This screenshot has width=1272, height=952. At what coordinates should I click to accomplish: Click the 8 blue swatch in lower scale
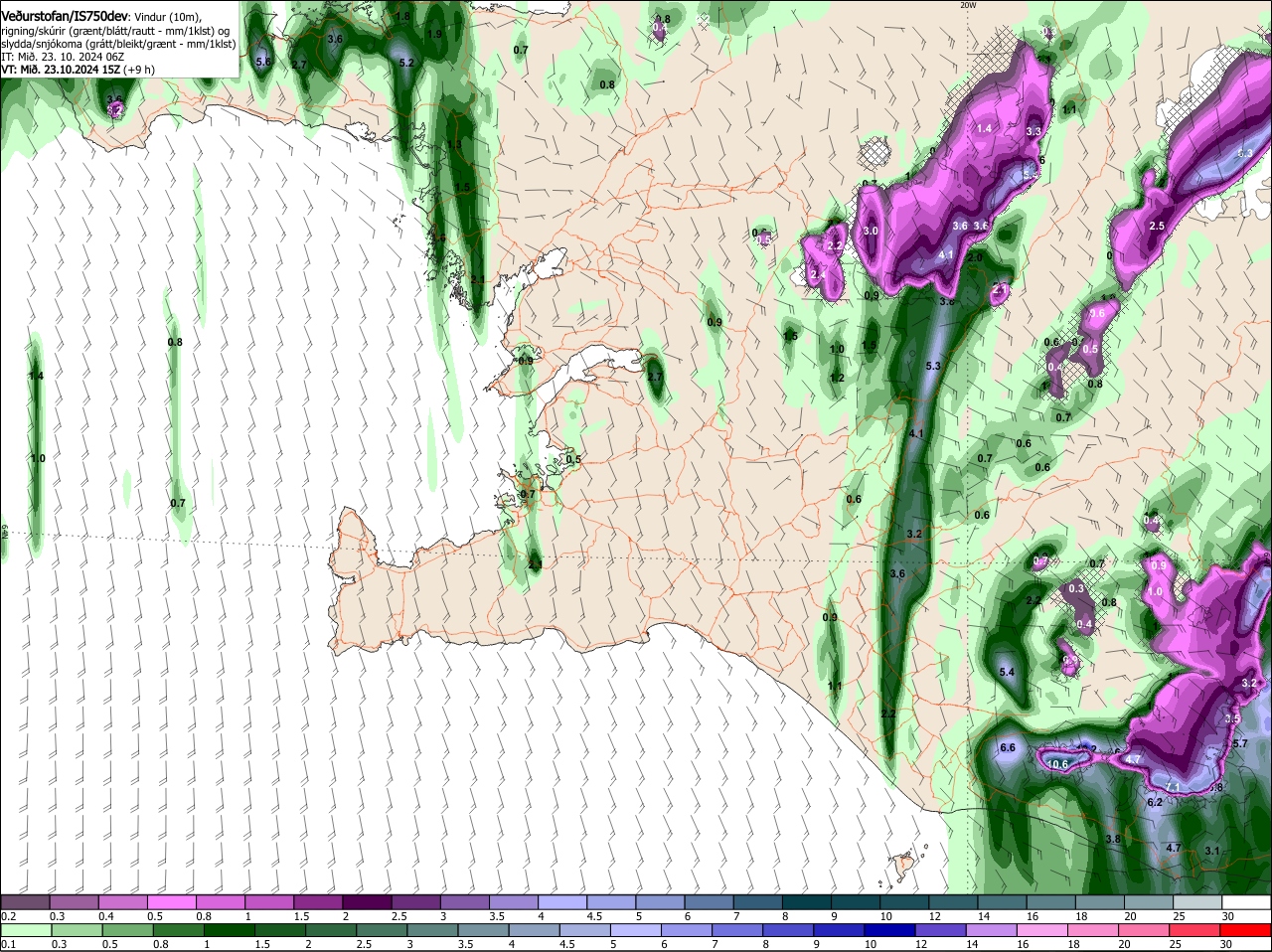789,930
